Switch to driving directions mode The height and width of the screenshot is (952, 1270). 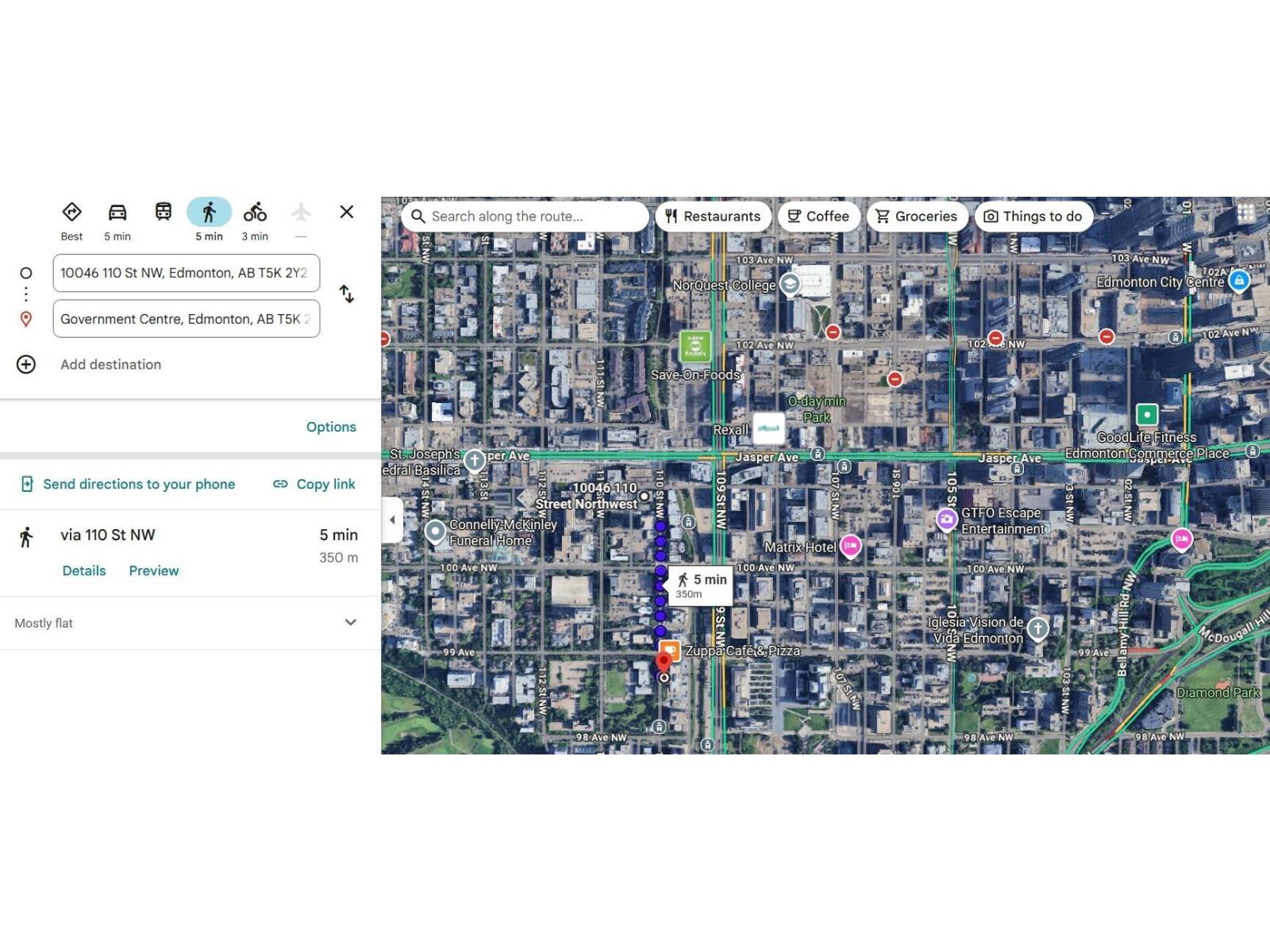click(x=117, y=213)
